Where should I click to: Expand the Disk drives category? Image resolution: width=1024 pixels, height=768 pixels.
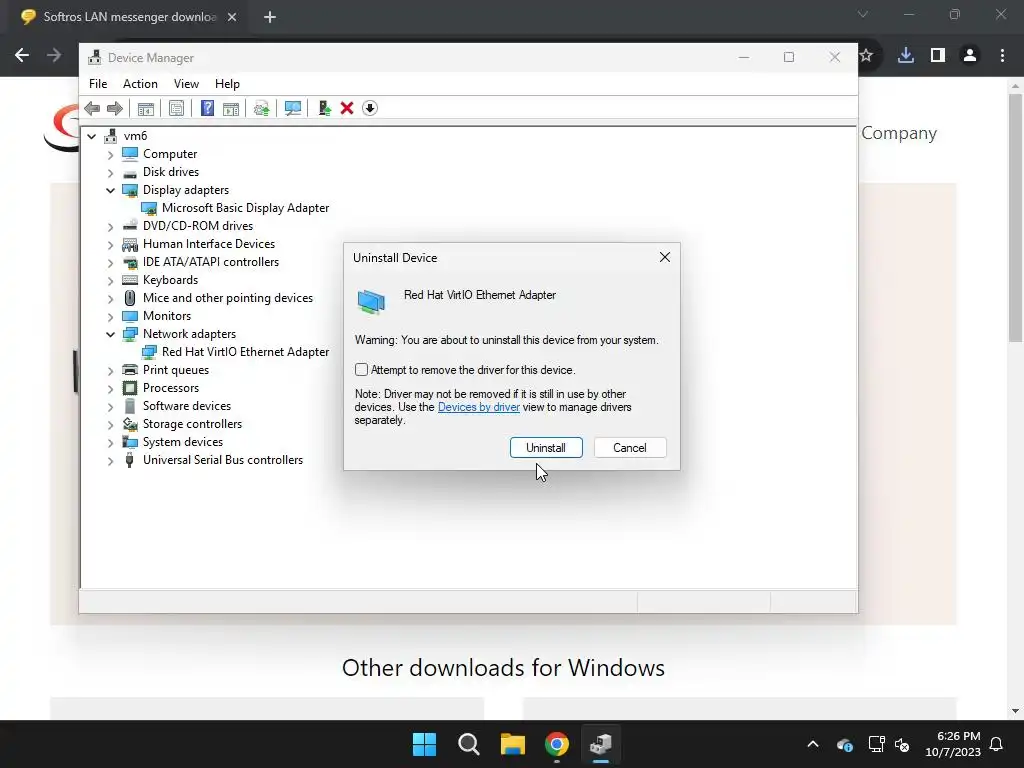click(110, 173)
